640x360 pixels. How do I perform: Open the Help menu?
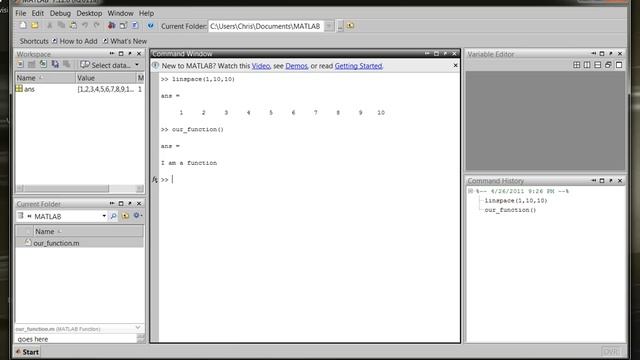[x=146, y=13]
